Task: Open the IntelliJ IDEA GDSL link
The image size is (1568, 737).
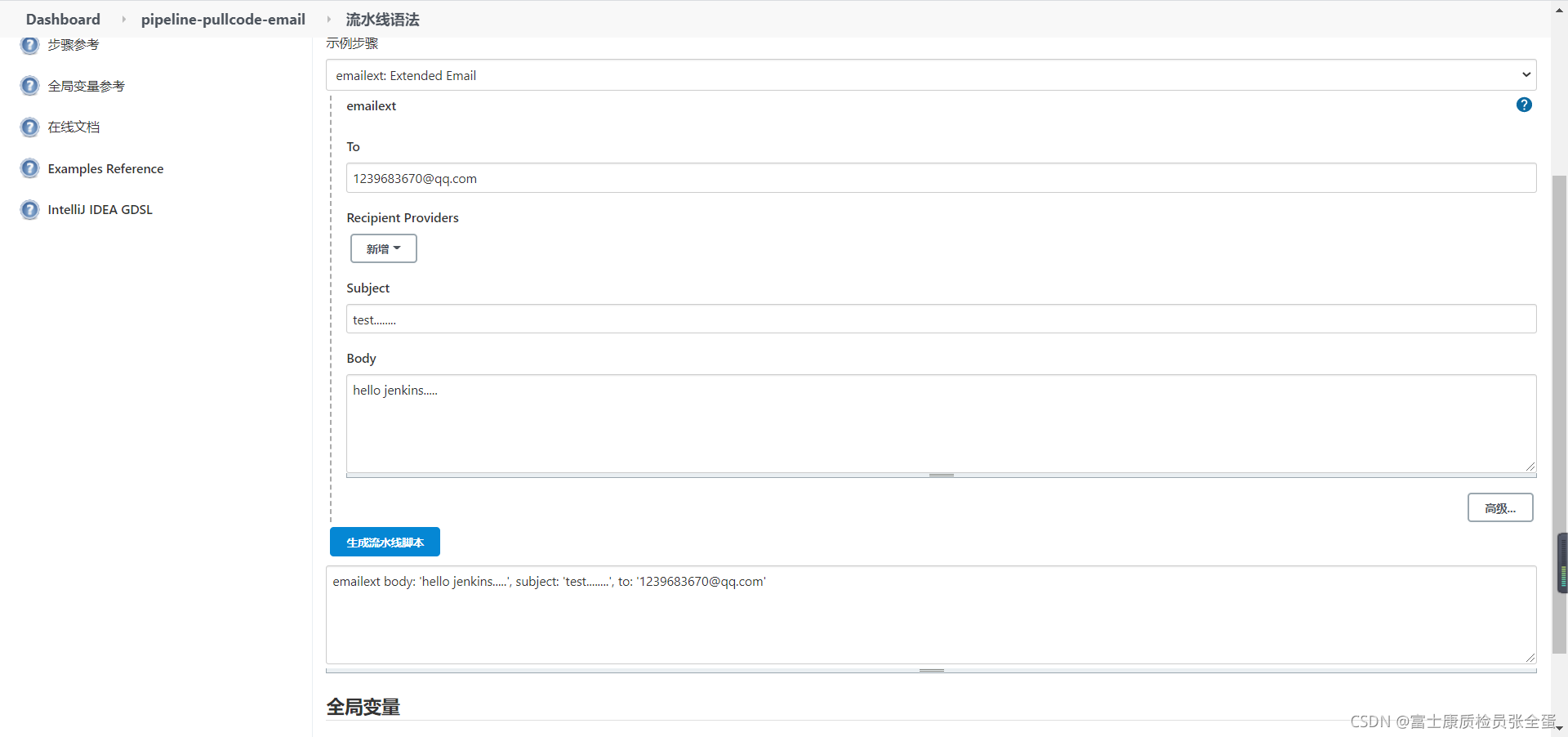Action: (100, 210)
